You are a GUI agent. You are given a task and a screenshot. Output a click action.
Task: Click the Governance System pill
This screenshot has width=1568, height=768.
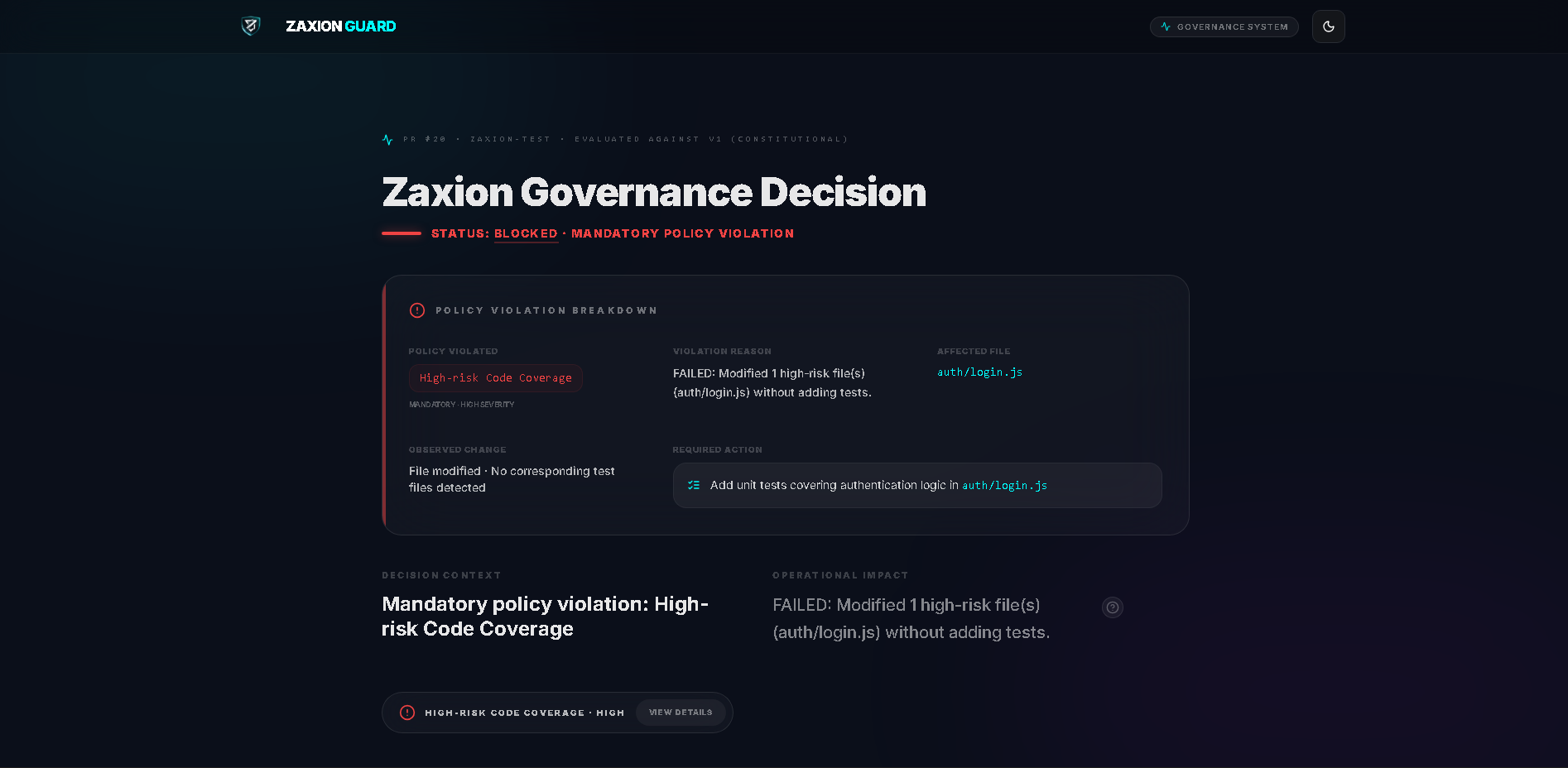tap(1224, 26)
